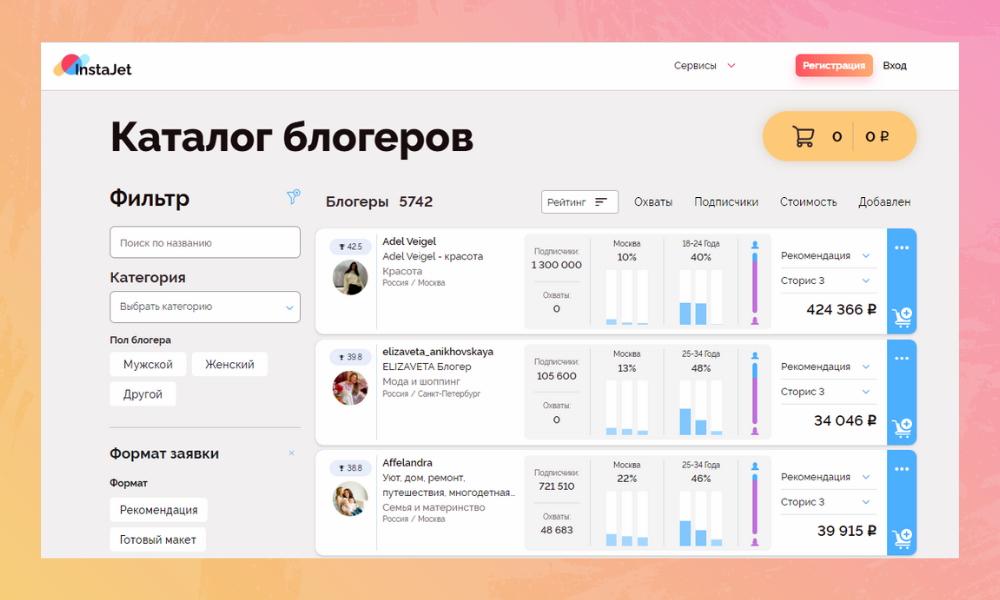Click the Поиск по названию search field
This screenshot has height=600, width=1000.
tap(204, 243)
